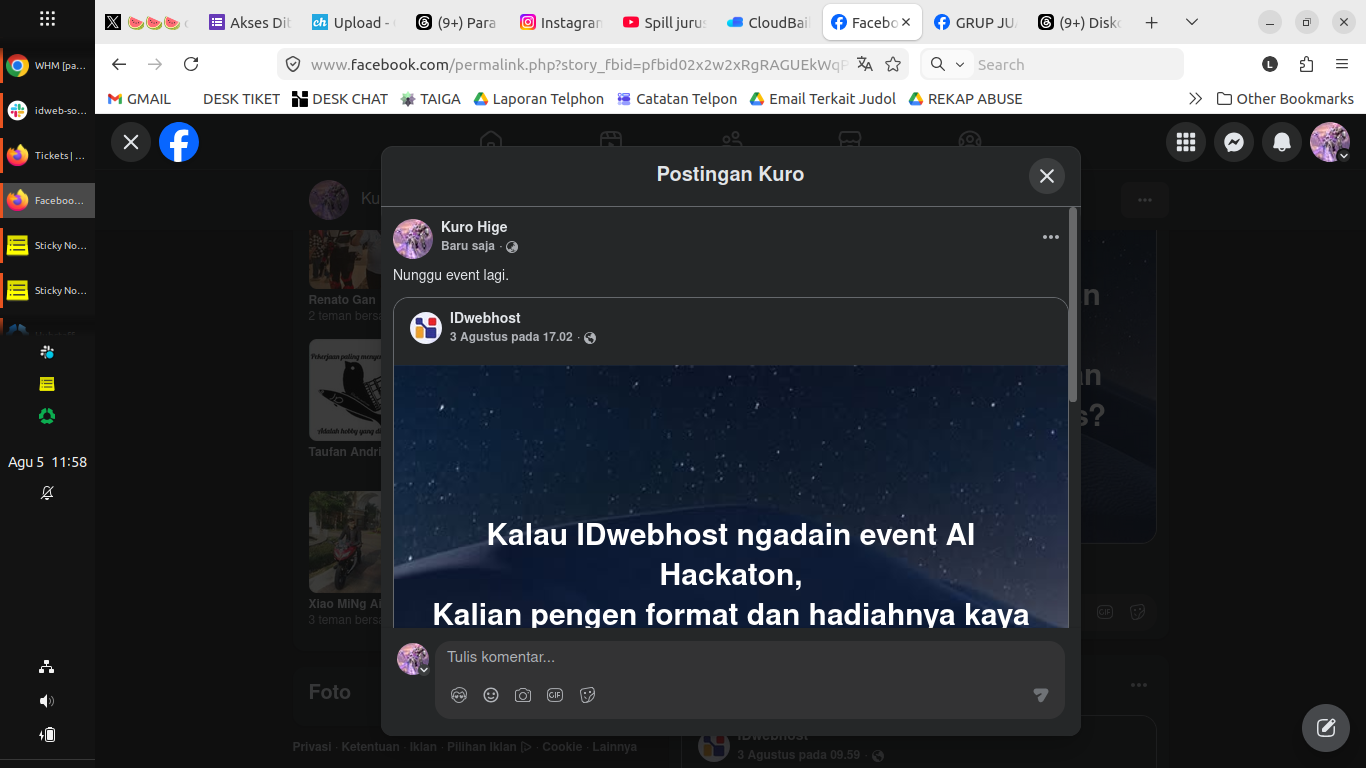Open the Extensions puzzle icon
This screenshot has width=1366, height=768.
pos(1306,64)
